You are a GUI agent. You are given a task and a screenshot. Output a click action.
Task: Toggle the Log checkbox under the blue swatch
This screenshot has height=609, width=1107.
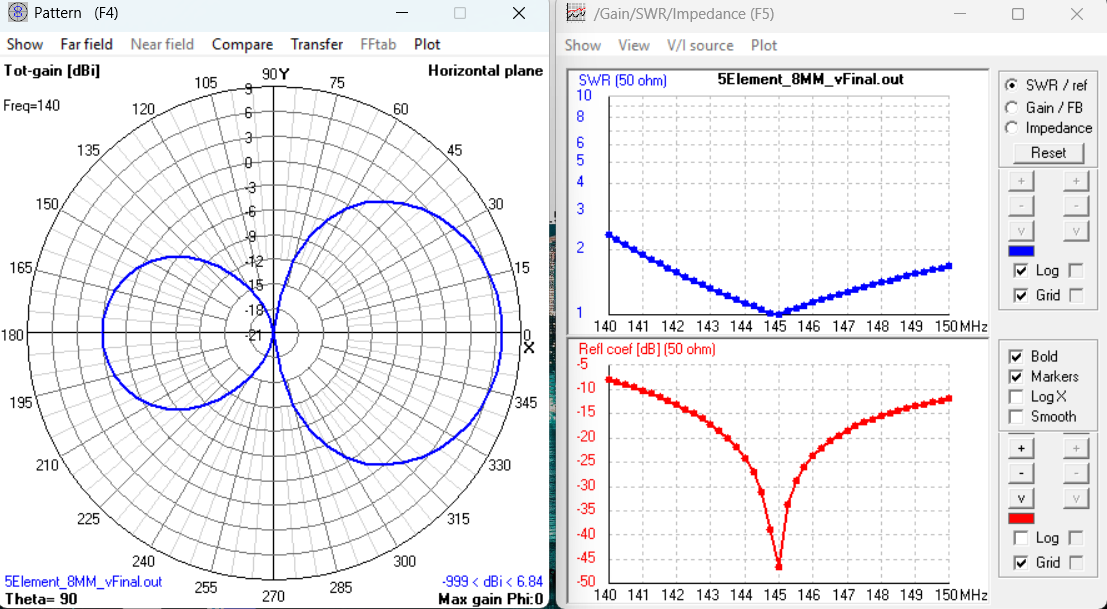click(x=1021, y=271)
